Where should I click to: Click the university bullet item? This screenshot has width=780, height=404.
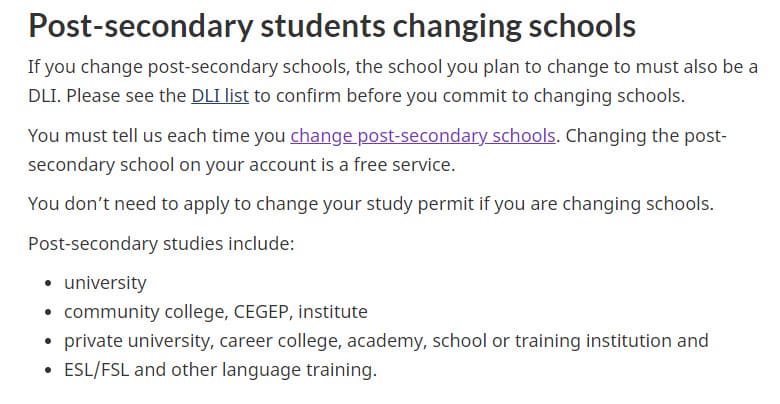(x=105, y=283)
